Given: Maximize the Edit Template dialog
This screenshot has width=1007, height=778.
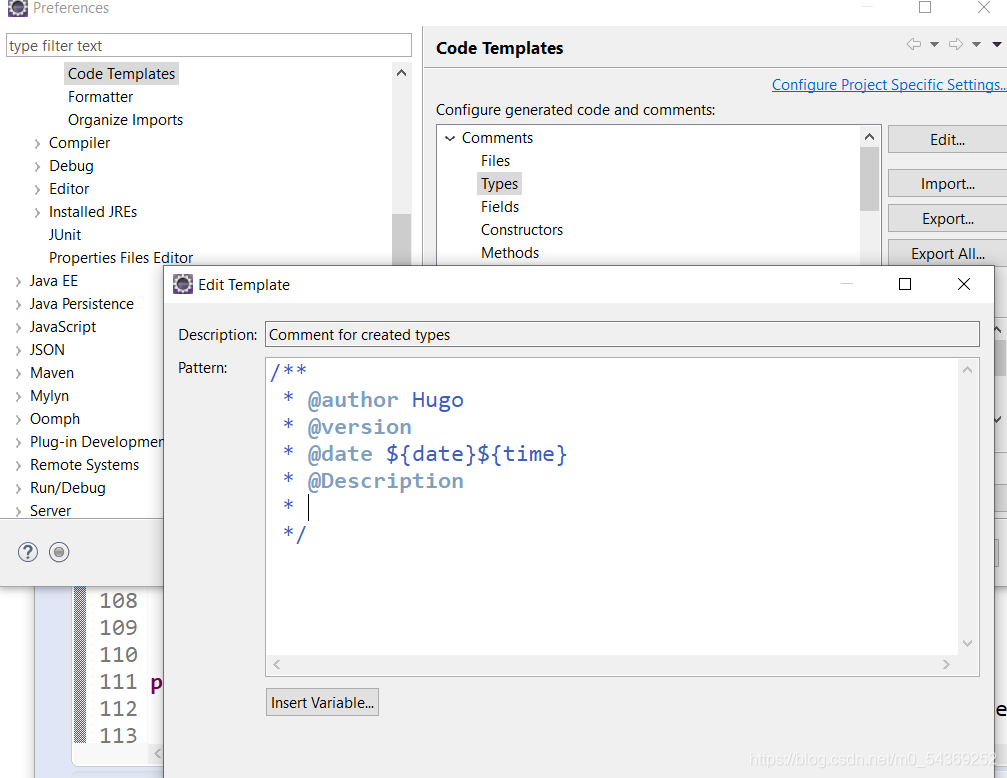Looking at the screenshot, I should (x=905, y=284).
